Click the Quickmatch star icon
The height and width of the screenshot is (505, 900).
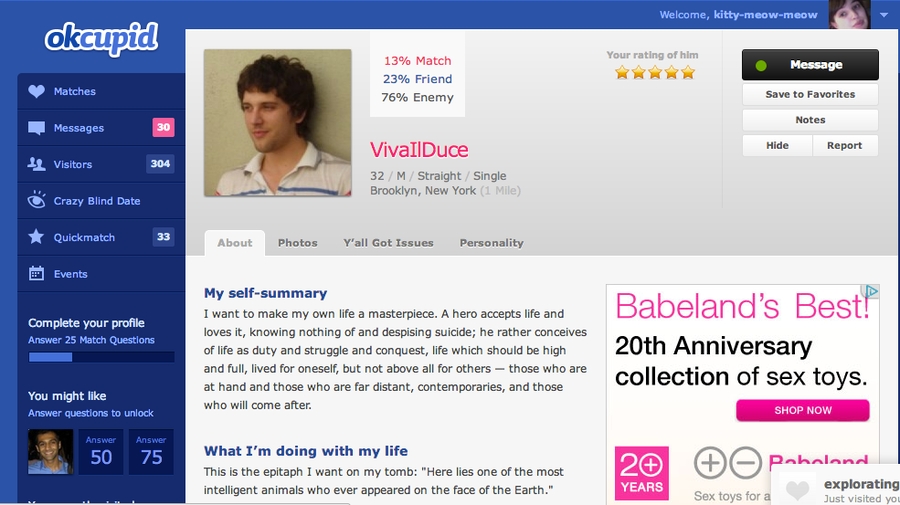tap(37, 237)
